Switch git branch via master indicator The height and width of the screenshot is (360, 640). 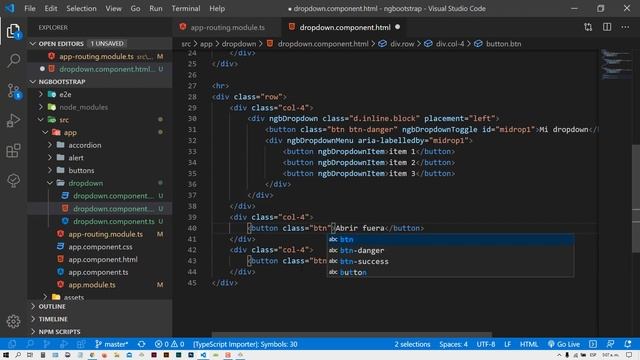111,344
